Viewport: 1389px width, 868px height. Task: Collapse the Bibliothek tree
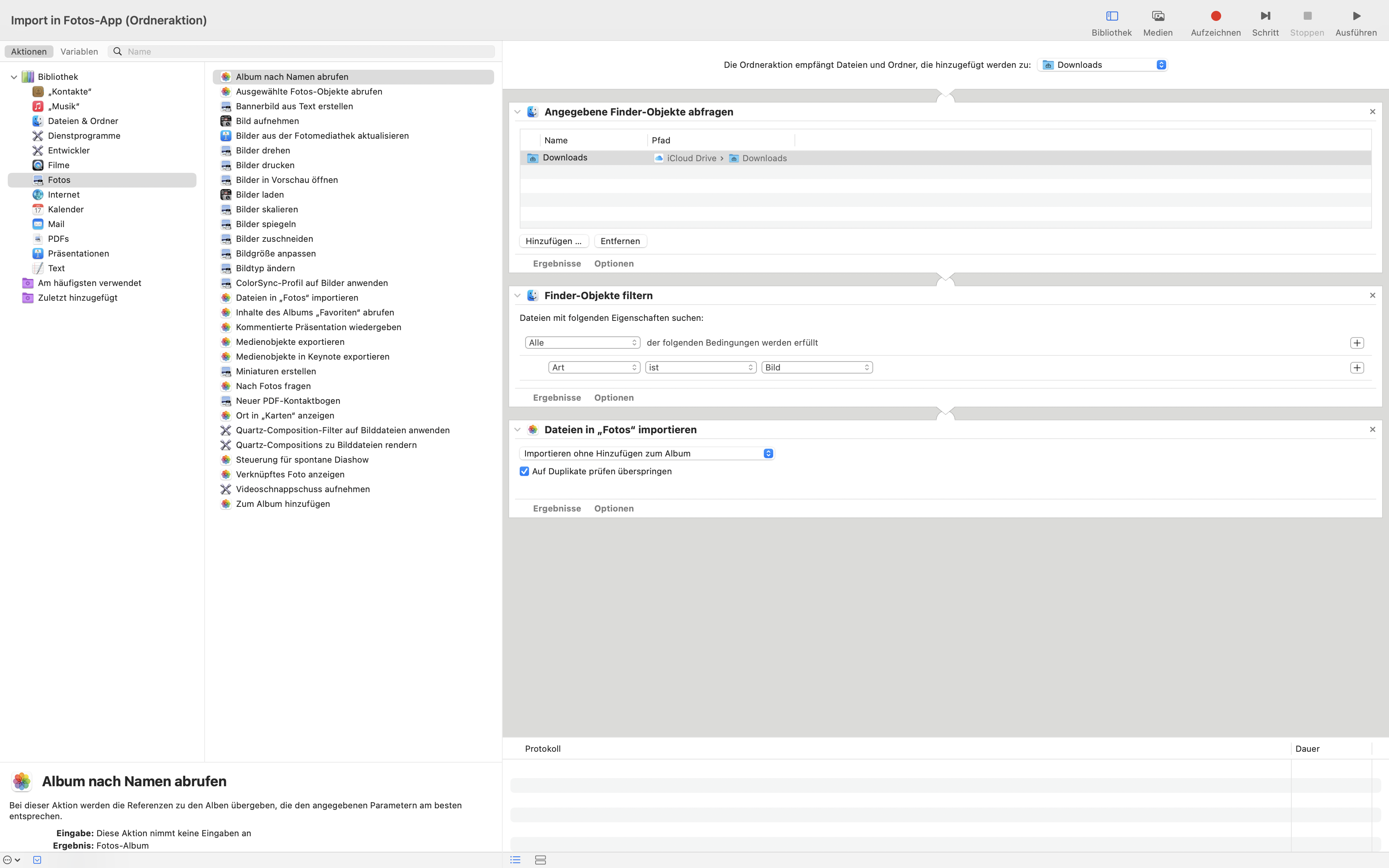coord(14,77)
